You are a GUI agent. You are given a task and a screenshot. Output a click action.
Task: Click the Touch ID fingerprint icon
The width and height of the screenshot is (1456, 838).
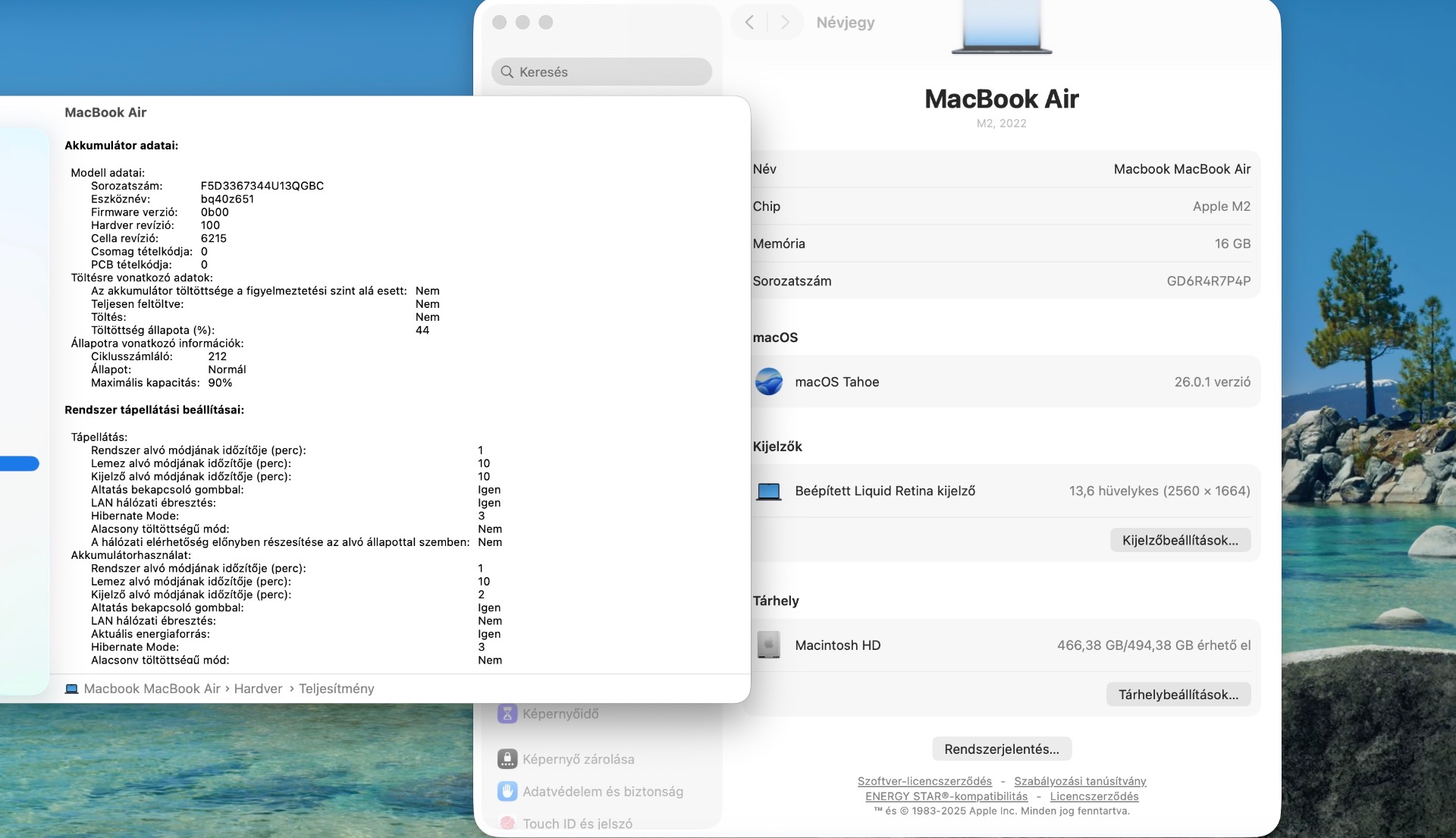click(x=507, y=824)
